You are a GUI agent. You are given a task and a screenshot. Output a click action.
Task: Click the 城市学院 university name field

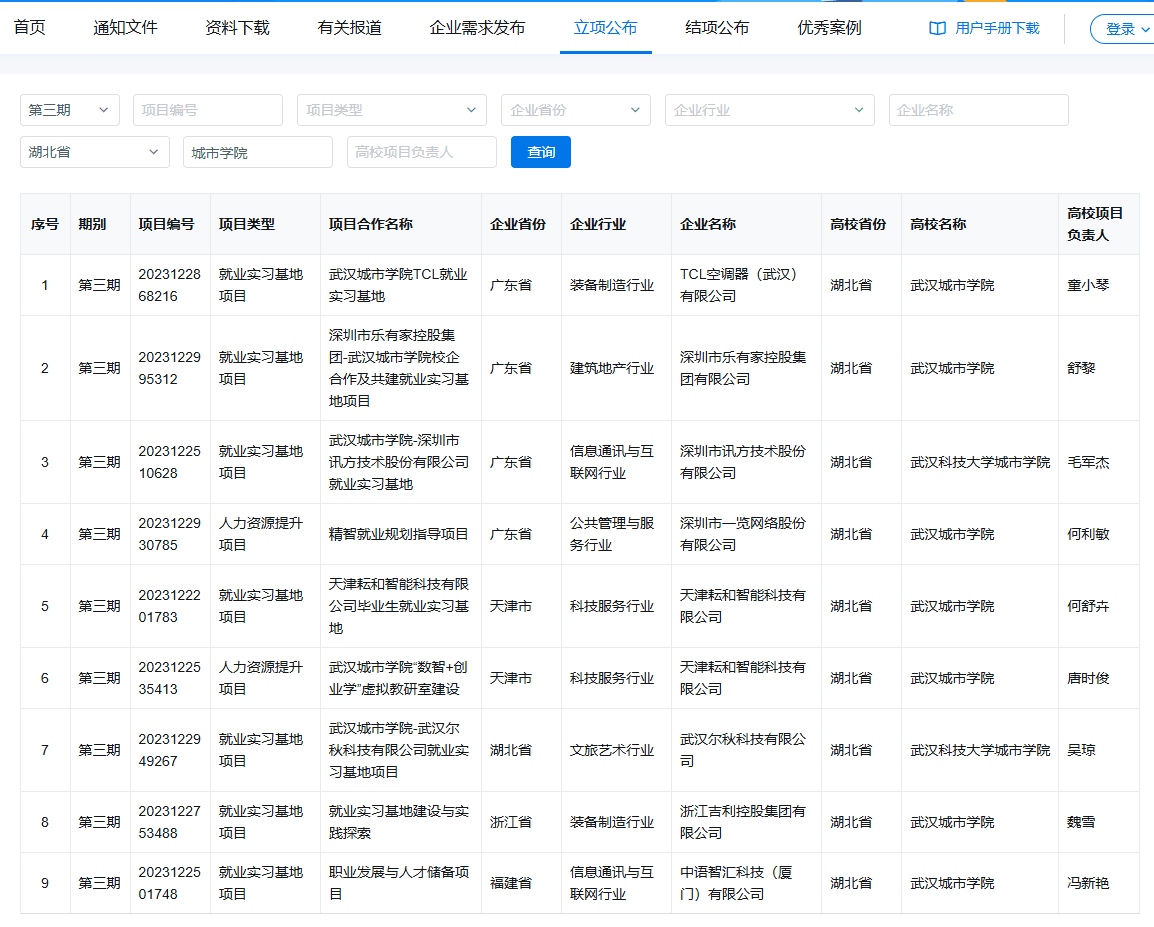point(257,152)
